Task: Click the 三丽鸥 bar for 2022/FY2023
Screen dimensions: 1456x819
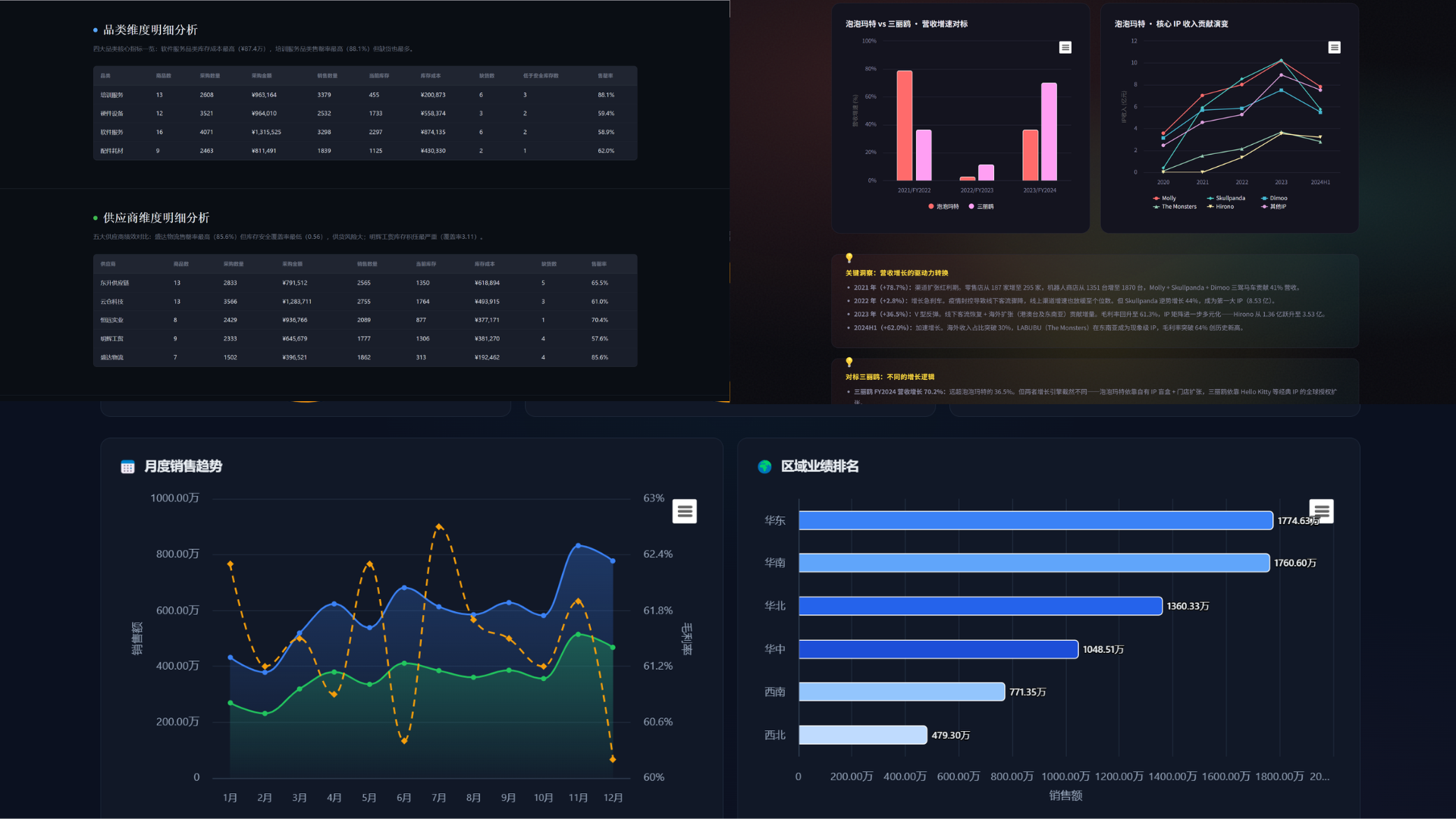Action: coord(986,173)
